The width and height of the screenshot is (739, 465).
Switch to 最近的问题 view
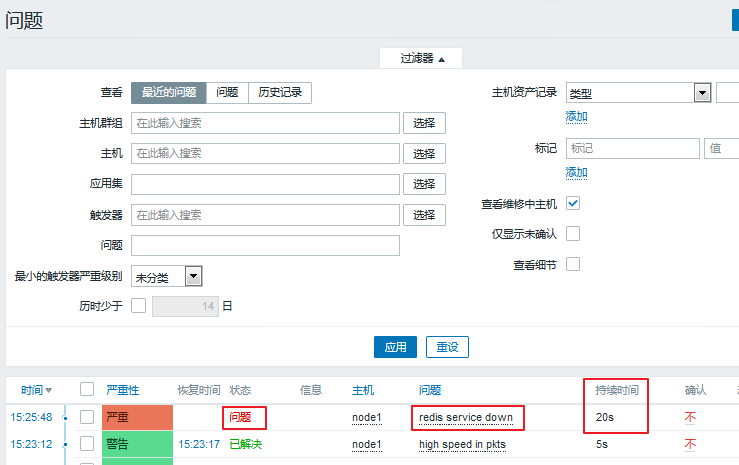(x=168, y=93)
